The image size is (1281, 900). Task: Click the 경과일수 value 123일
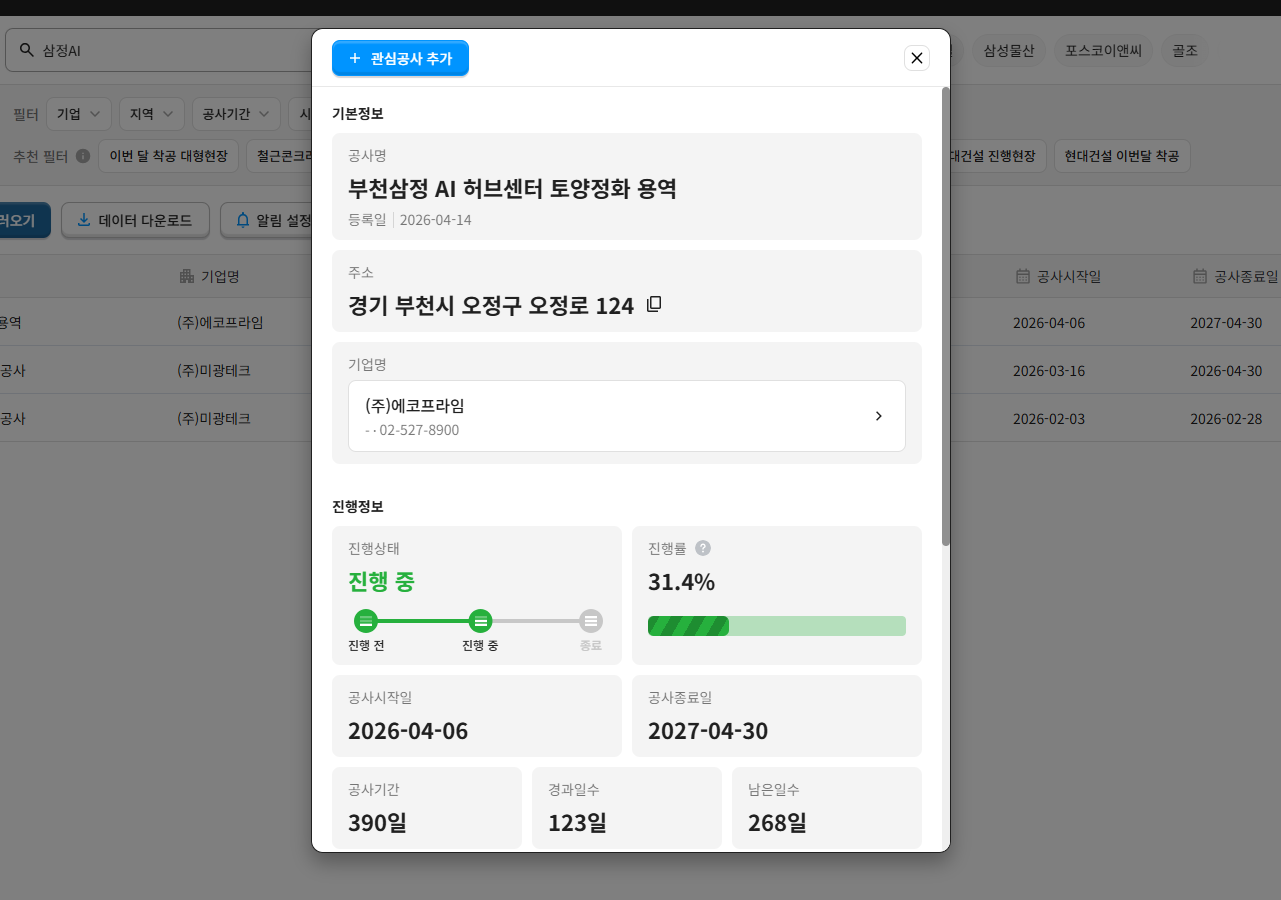(x=577, y=823)
